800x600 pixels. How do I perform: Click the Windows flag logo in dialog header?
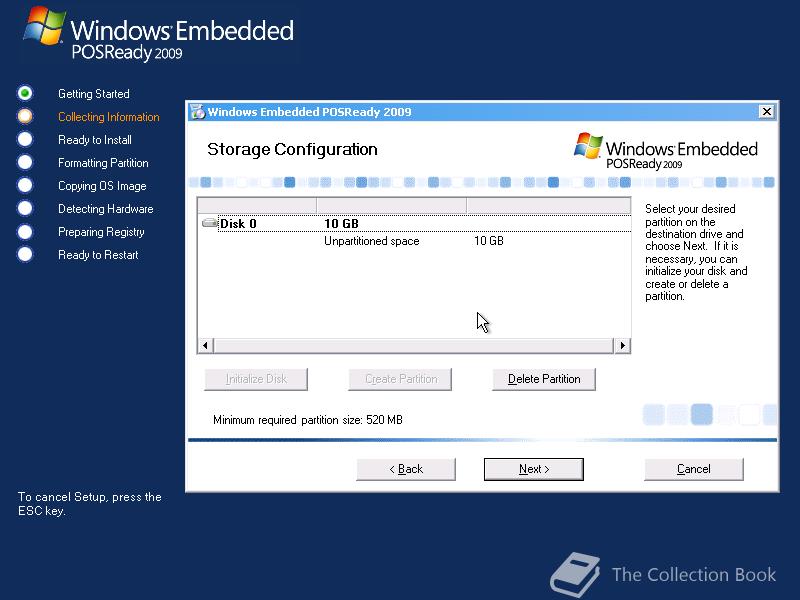588,145
